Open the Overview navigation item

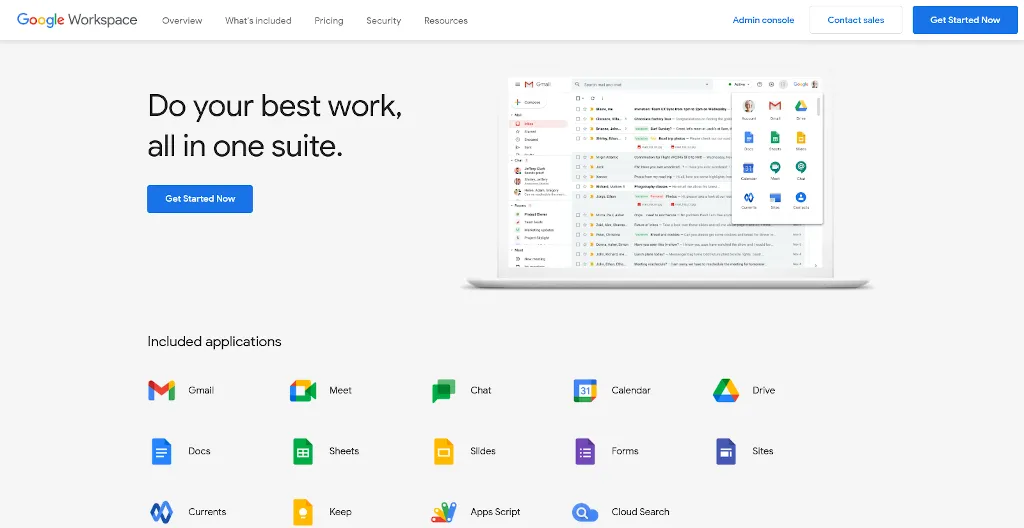(182, 20)
